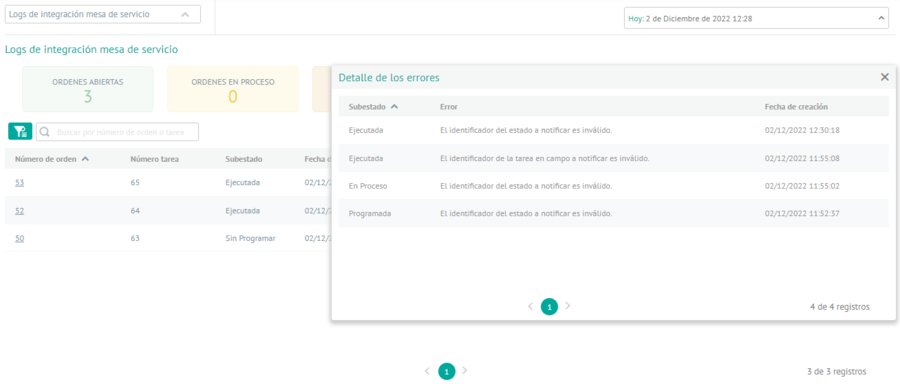Go to previous page of orders list

[427, 371]
